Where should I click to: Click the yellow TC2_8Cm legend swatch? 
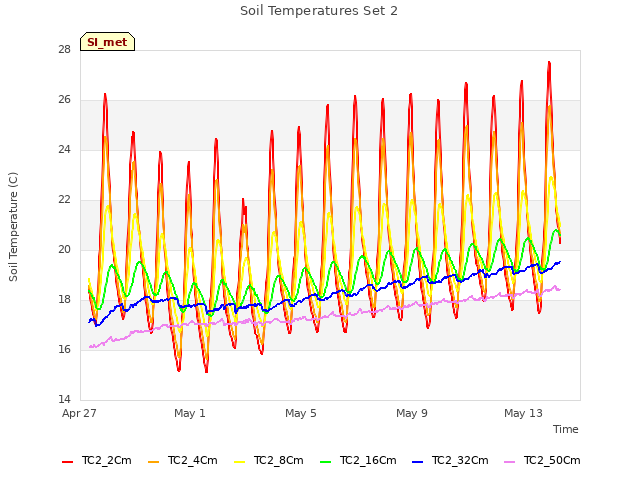click(240, 462)
